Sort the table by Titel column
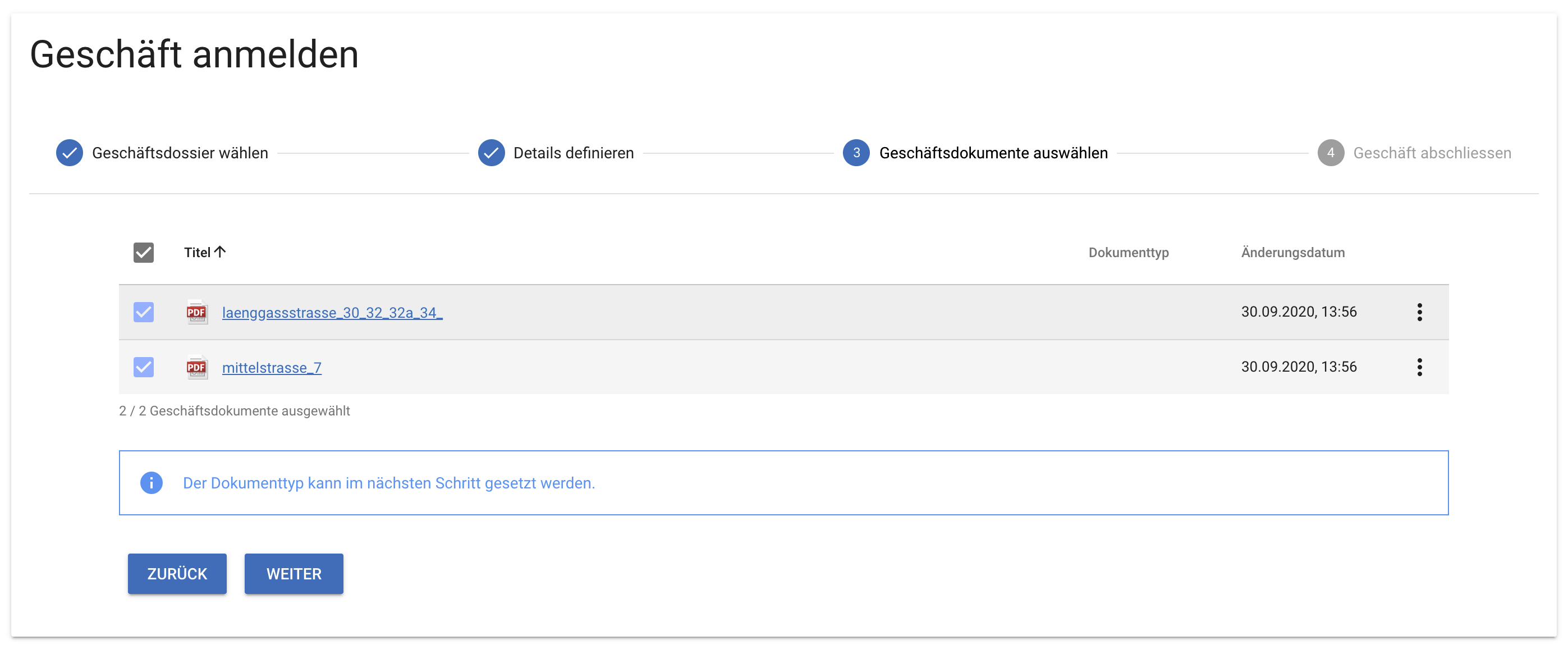 tap(197, 252)
